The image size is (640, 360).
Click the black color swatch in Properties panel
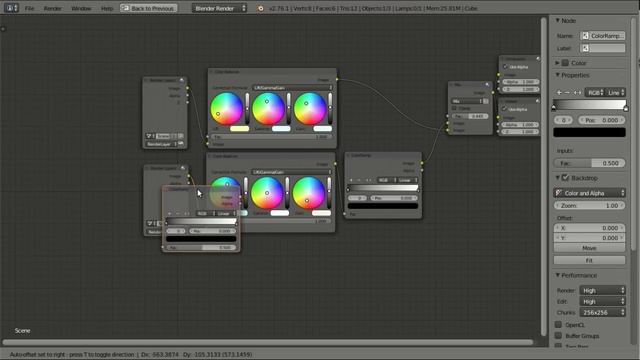(589, 132)
